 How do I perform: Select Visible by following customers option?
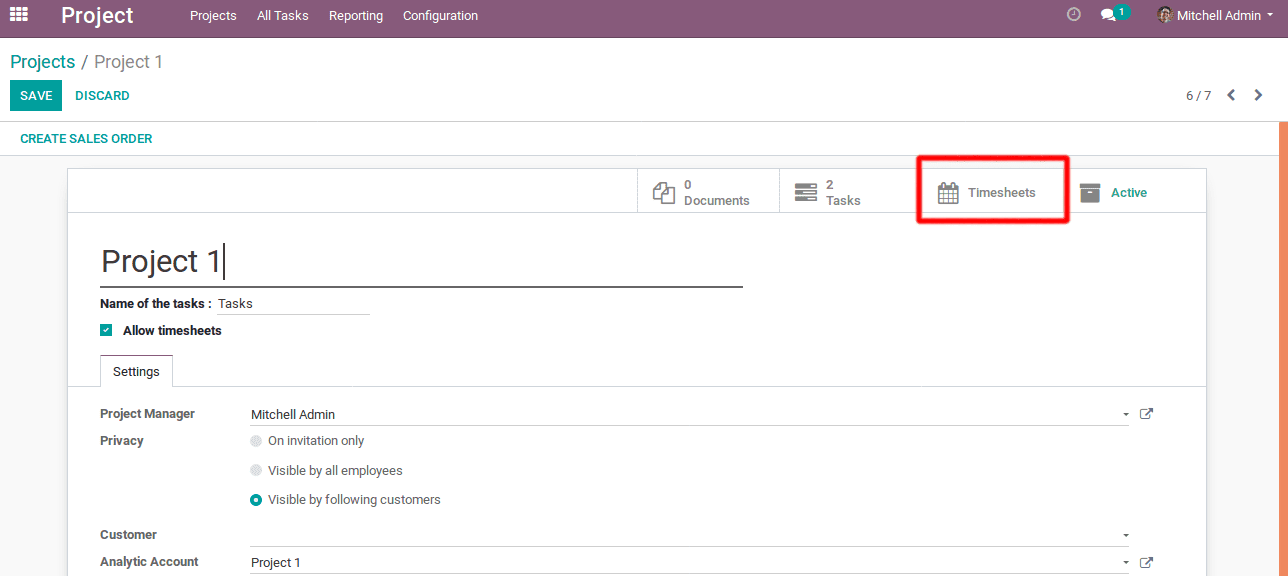256,500
